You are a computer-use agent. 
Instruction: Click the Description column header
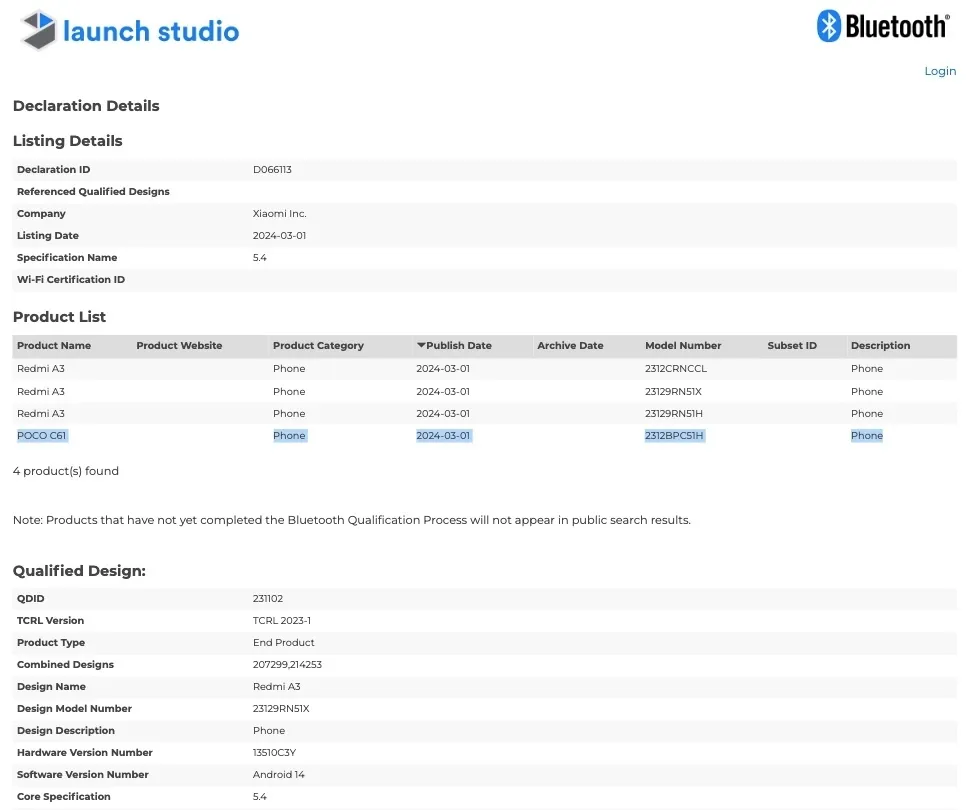click(880, 346)
